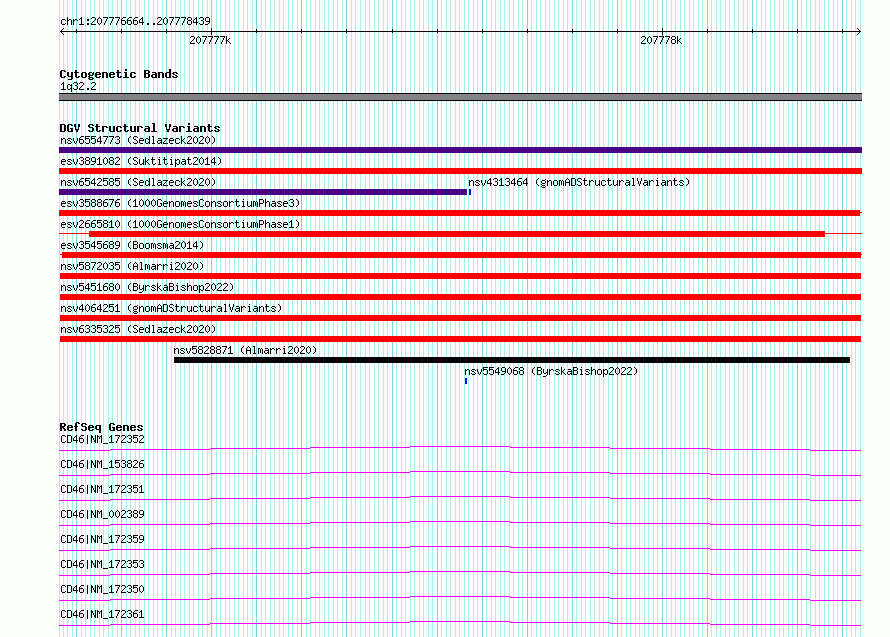Screen dimensions: 890x637
Task: Click the black bar of nsv5828871
Action: pyautogui.click(x=512, y=360)
